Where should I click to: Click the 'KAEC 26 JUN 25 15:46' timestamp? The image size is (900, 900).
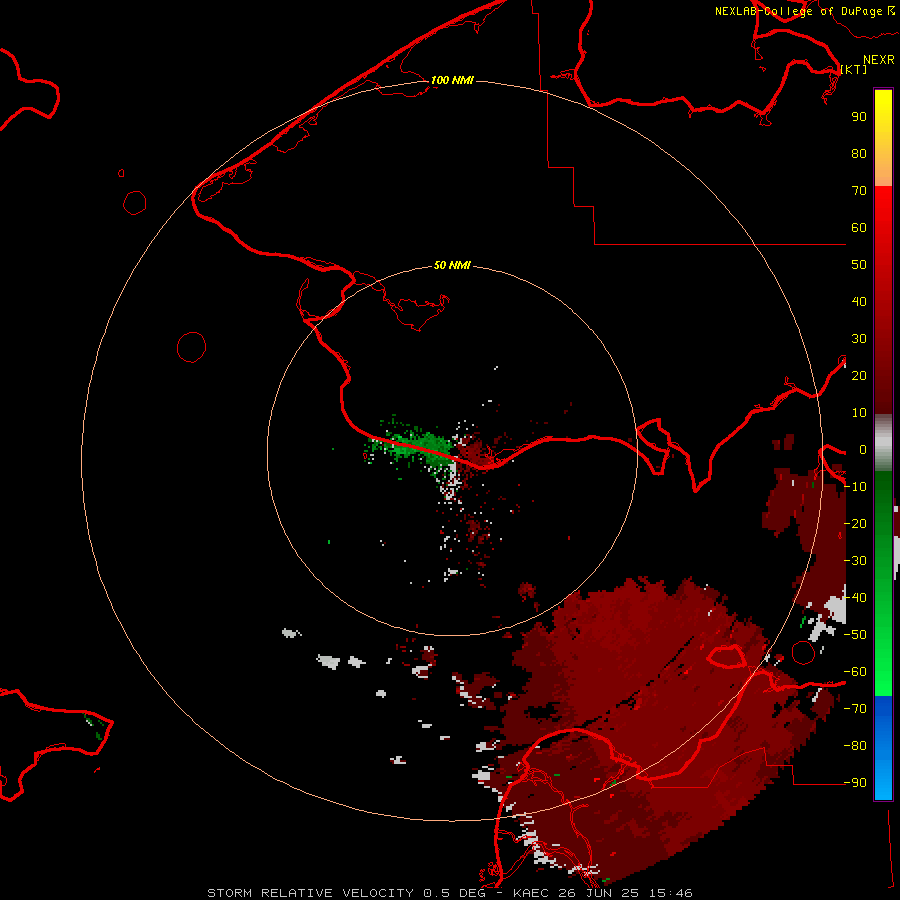tap(603, 893)
